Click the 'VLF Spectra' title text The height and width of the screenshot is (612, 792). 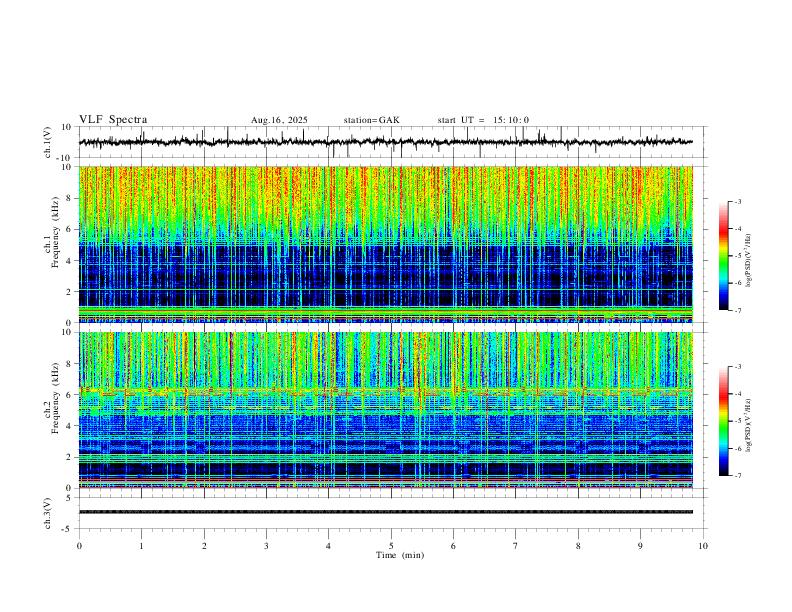coord(113,120)
